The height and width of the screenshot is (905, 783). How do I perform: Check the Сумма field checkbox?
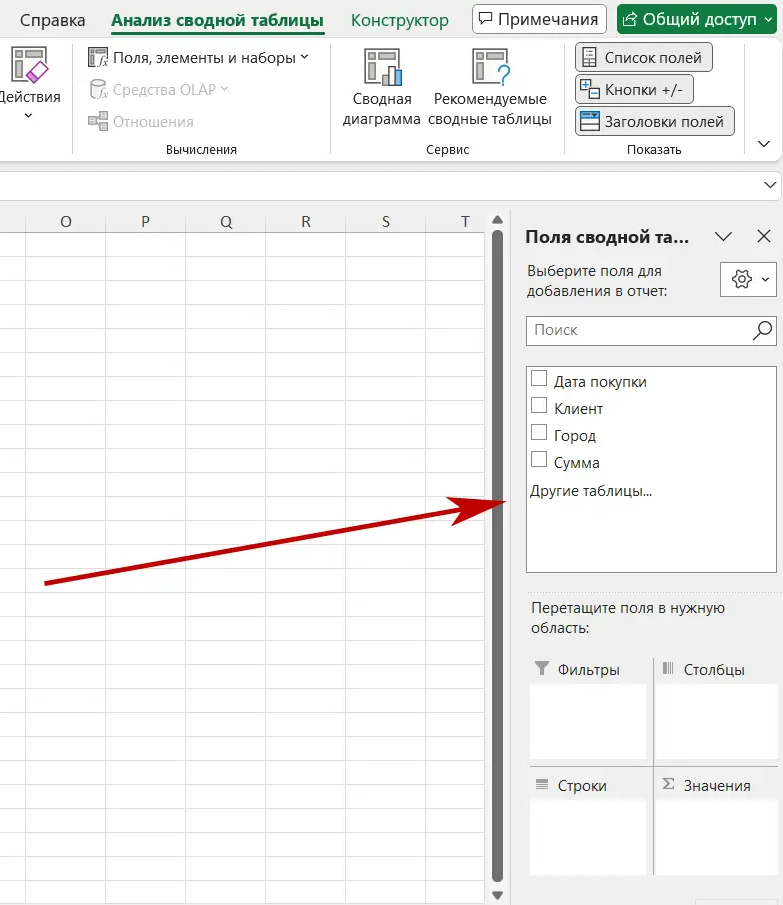point(539,459)
